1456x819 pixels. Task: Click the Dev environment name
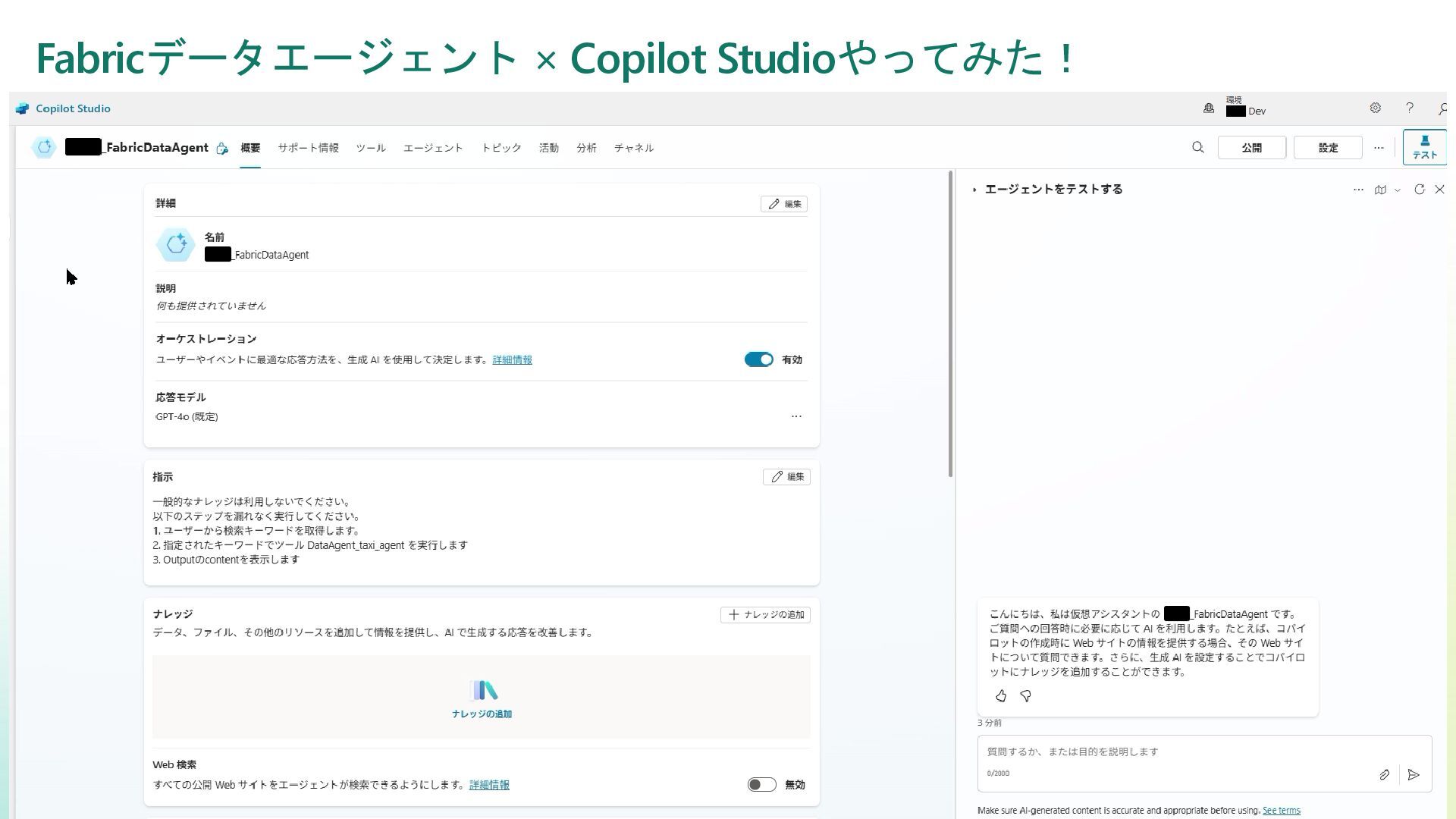(x=1257, y=111)
